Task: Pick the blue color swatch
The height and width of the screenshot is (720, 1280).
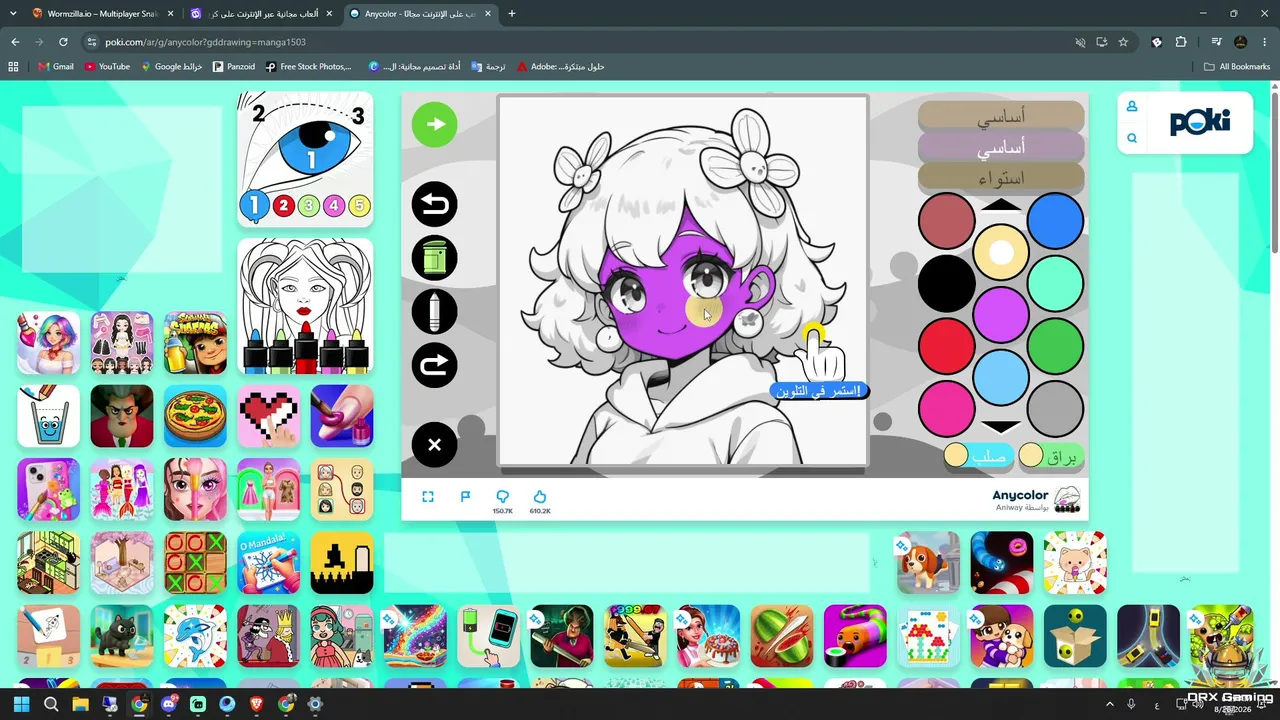Action: coord(1055,221)
